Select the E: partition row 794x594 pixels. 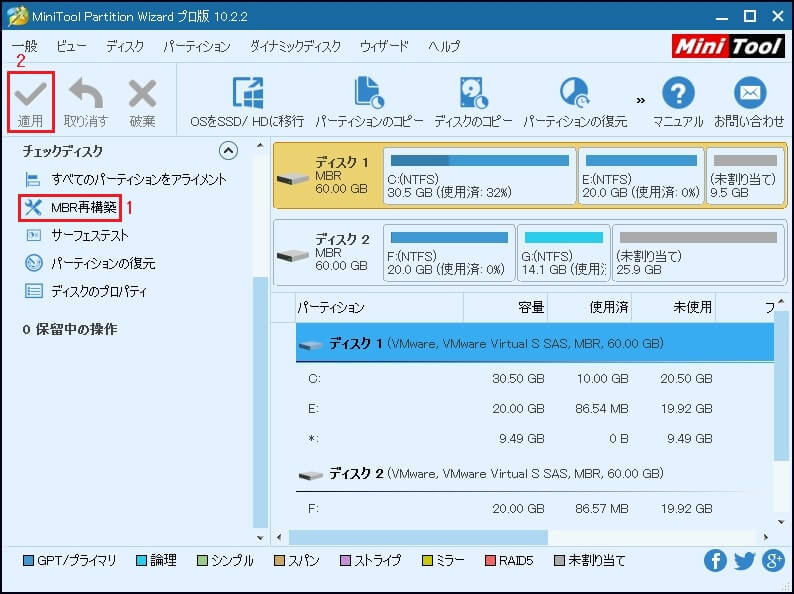tap(535, 408)
